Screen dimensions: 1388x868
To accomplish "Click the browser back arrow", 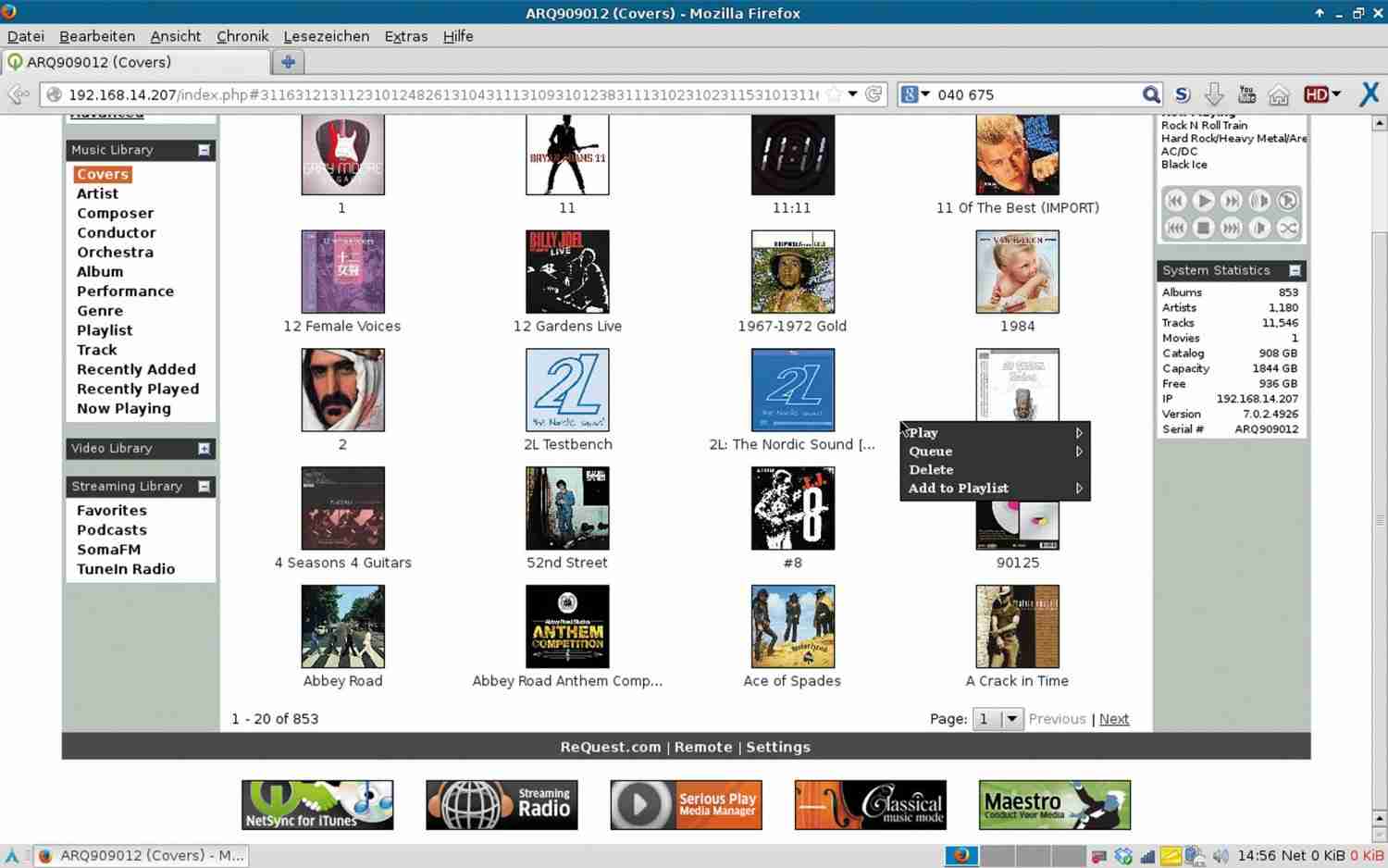I will click(x=19, y=94).
